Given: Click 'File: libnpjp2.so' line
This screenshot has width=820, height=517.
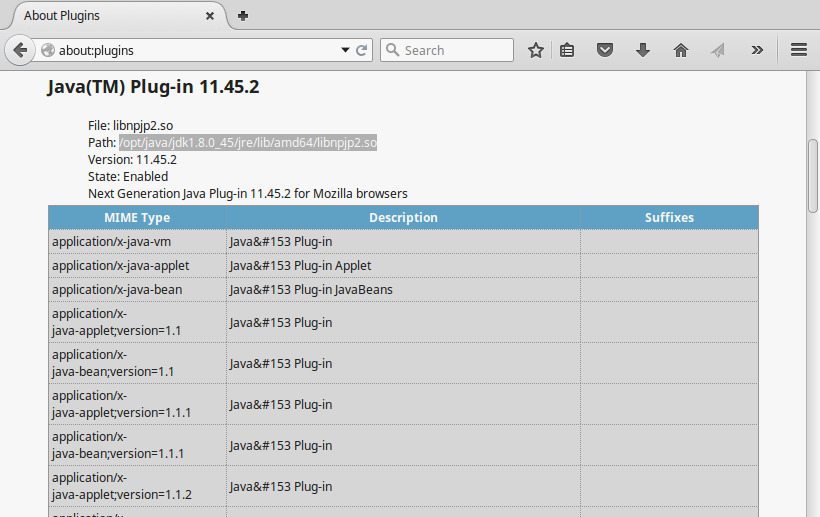Looking at the screenshot, I should pos(130,125).
